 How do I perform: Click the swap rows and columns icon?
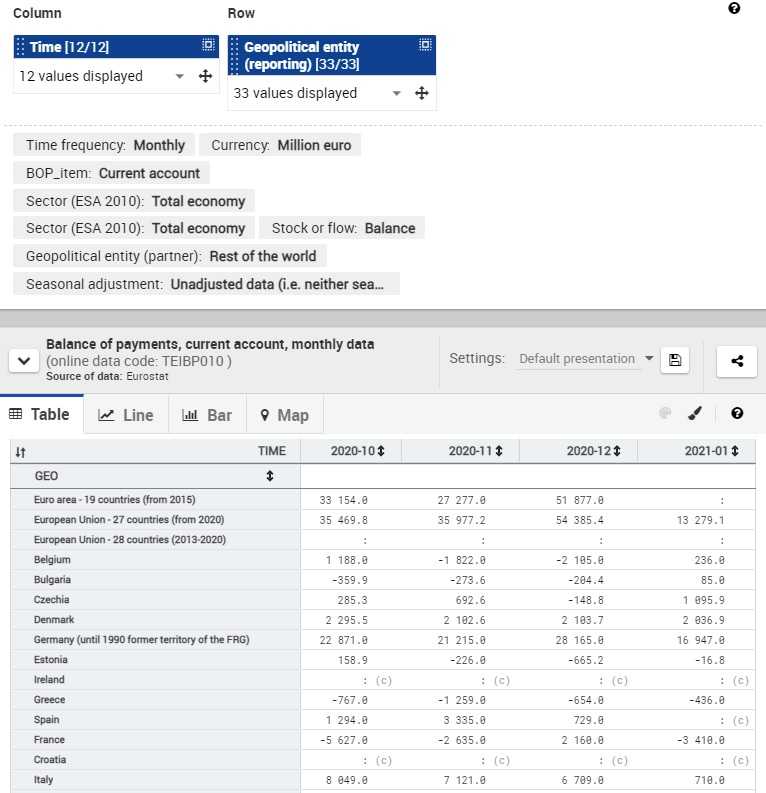click(21, 452)
